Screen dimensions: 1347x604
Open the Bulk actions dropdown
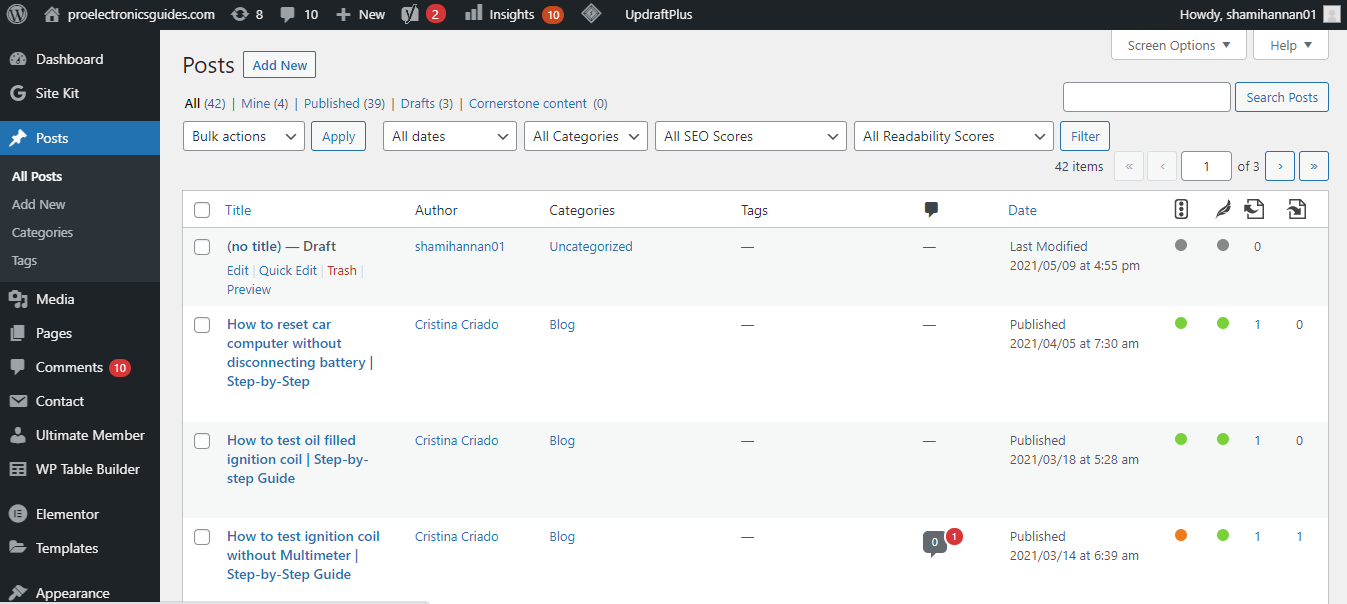(x=243, y=136)
